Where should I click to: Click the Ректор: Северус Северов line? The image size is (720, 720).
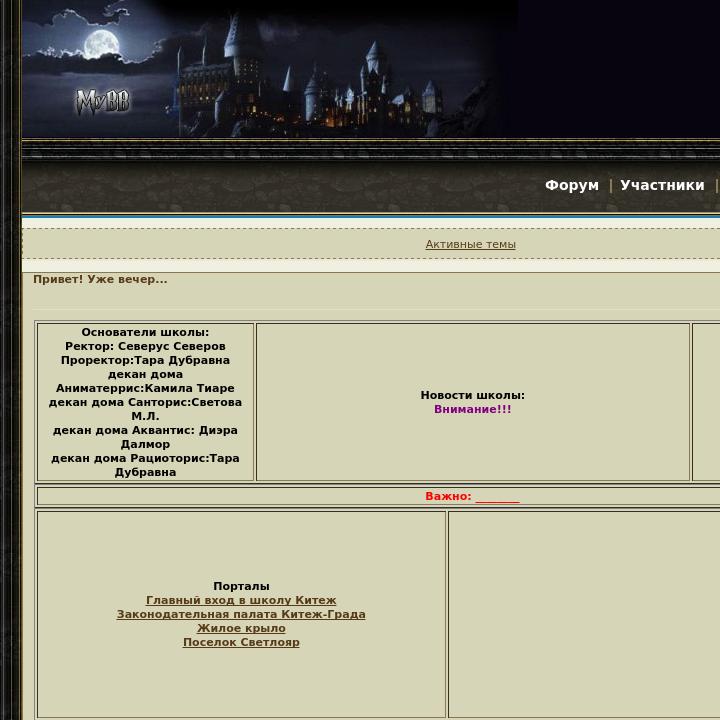(145, 346)
